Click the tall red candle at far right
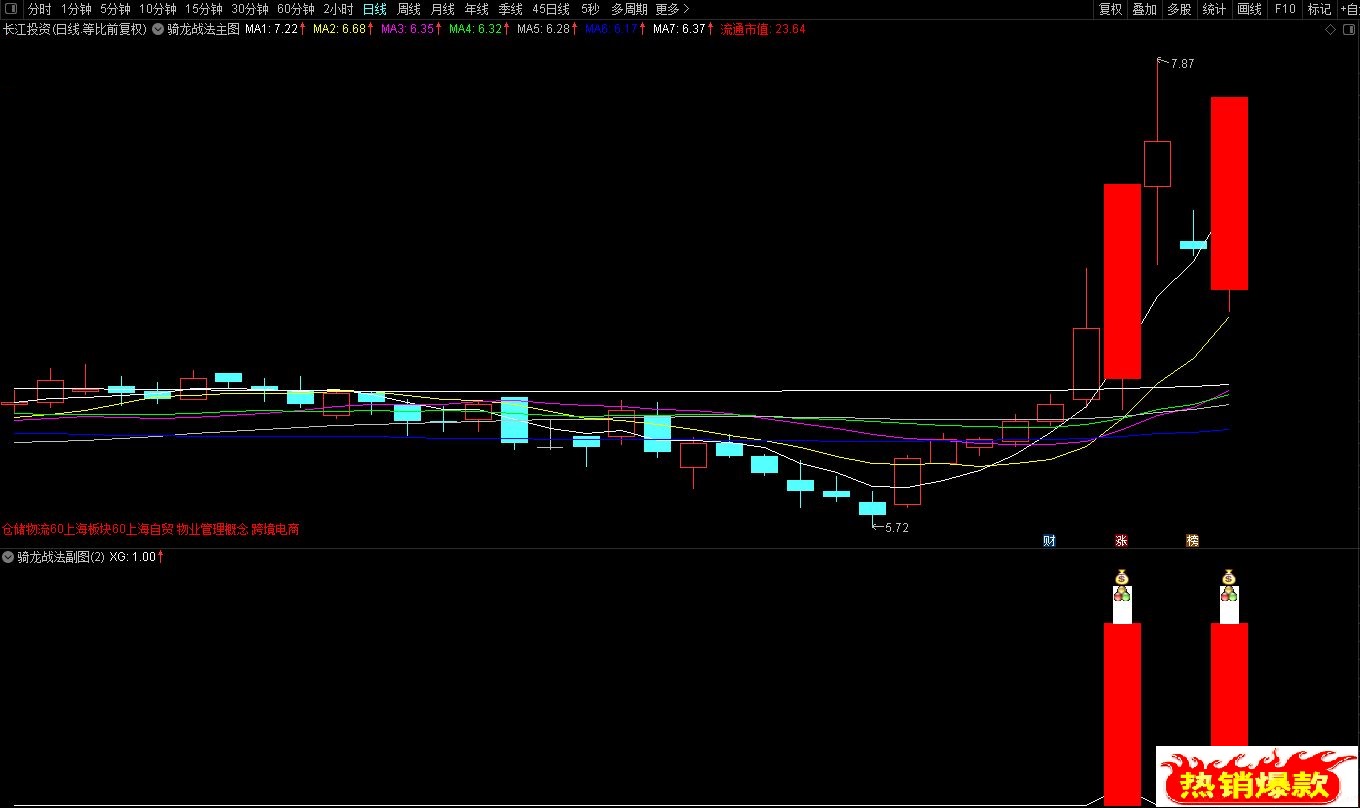Viewport: 1360px width, 808px height. pos(1229,193)
